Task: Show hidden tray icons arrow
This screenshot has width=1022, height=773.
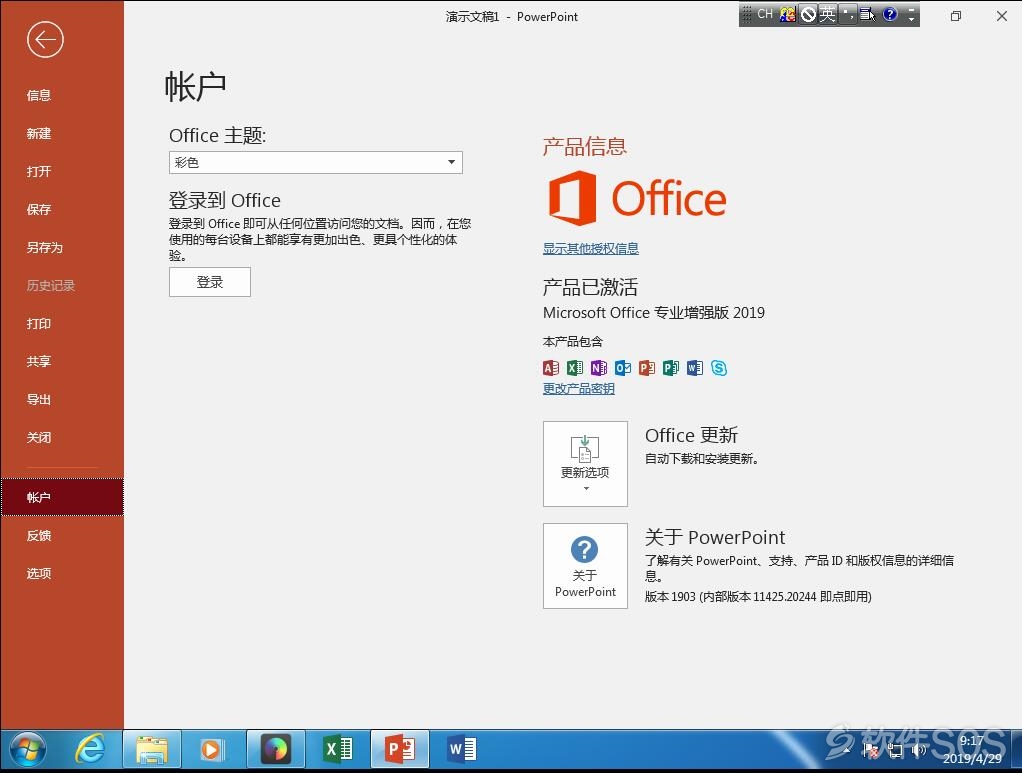Action: tap(847, 751)
